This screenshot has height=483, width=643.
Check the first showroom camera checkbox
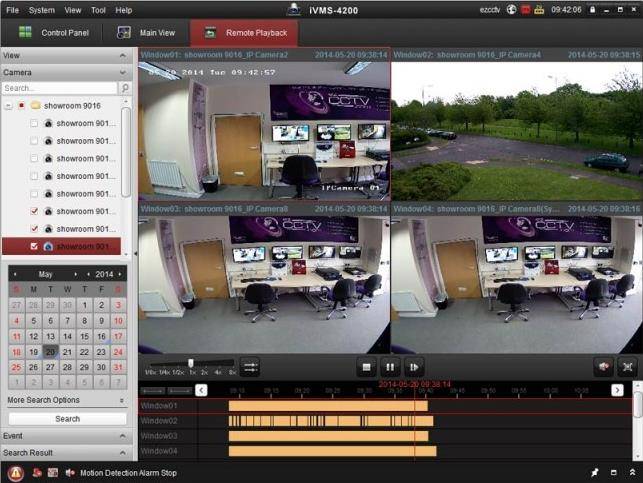[x=35, y=123]
